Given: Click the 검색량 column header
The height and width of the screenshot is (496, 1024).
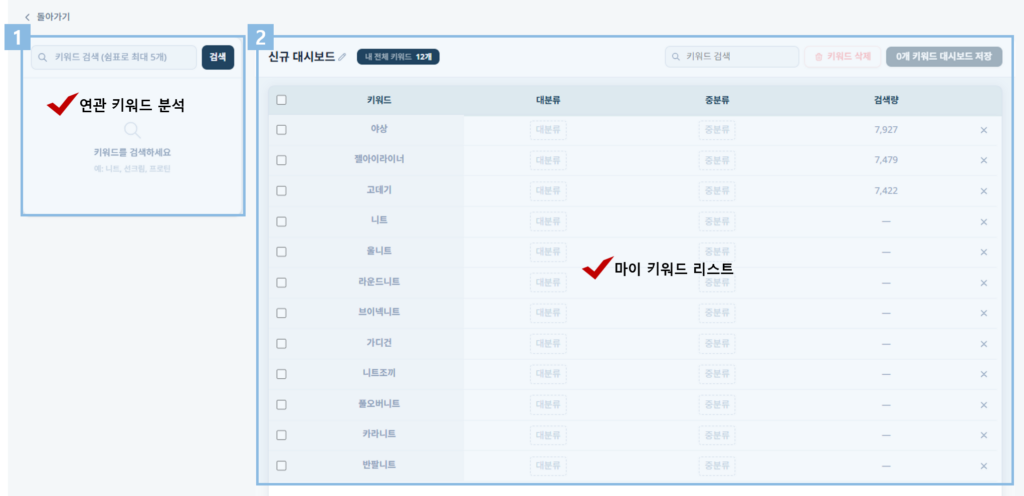Looking at the screenshot, I should tap(886, 100).
